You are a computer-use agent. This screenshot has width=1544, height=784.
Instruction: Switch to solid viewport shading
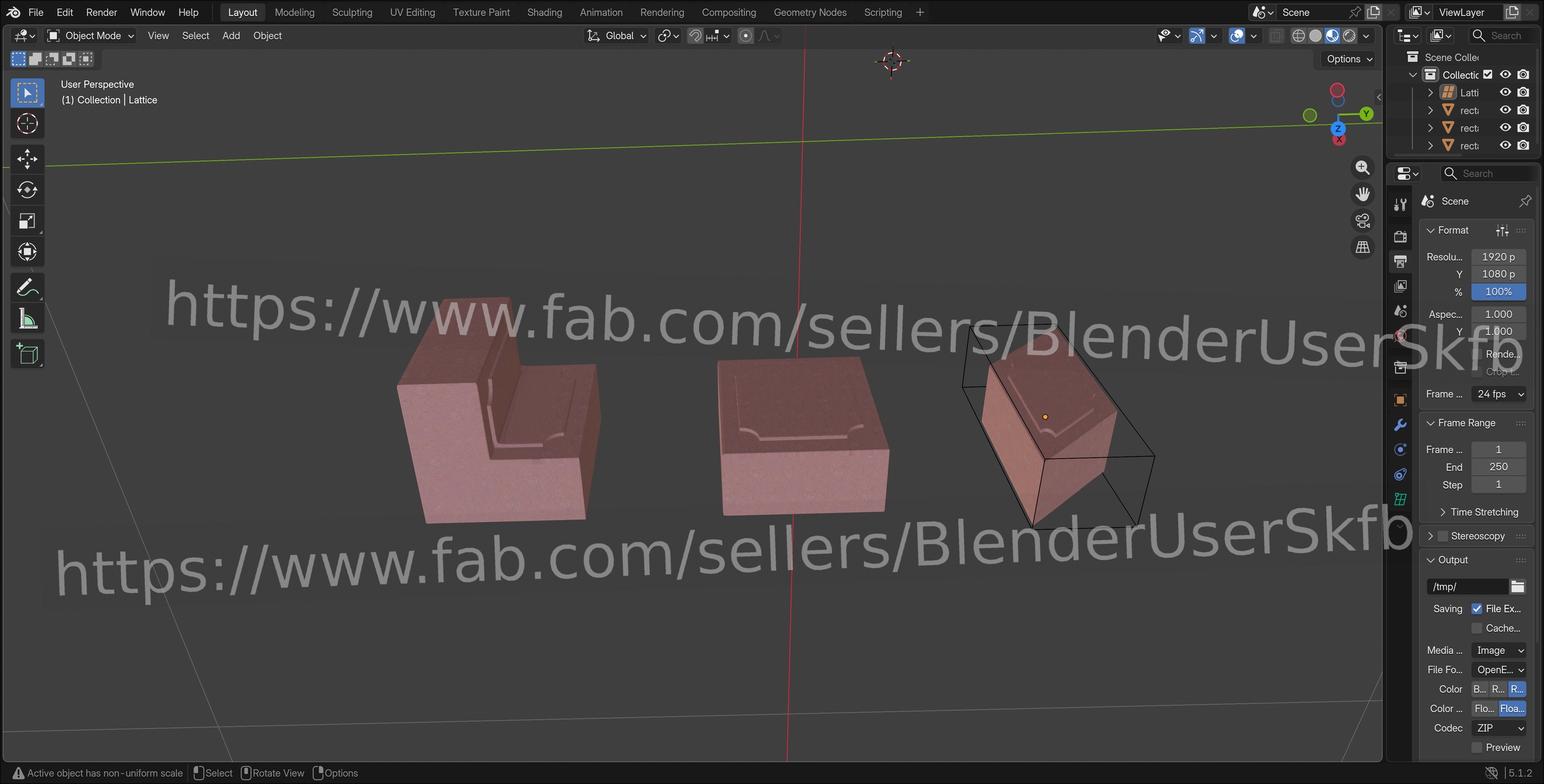[1315, 36]
